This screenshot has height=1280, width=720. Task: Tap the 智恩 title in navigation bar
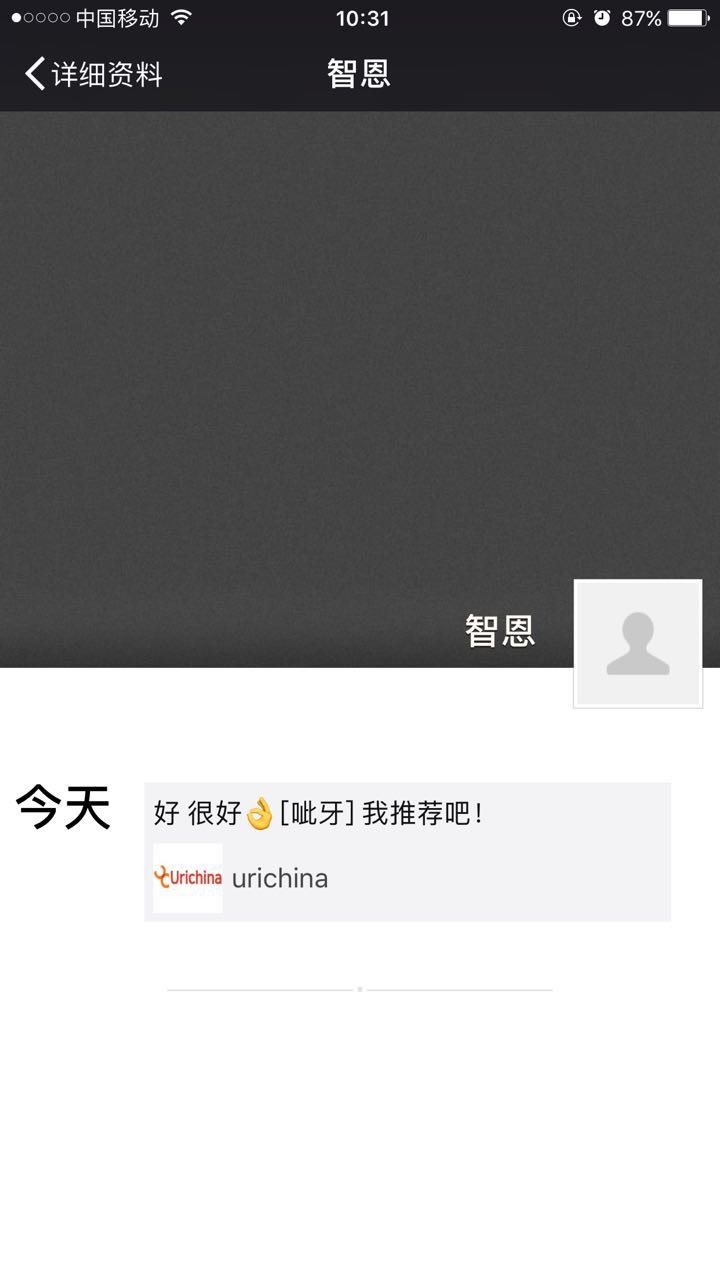coord(359,74)
